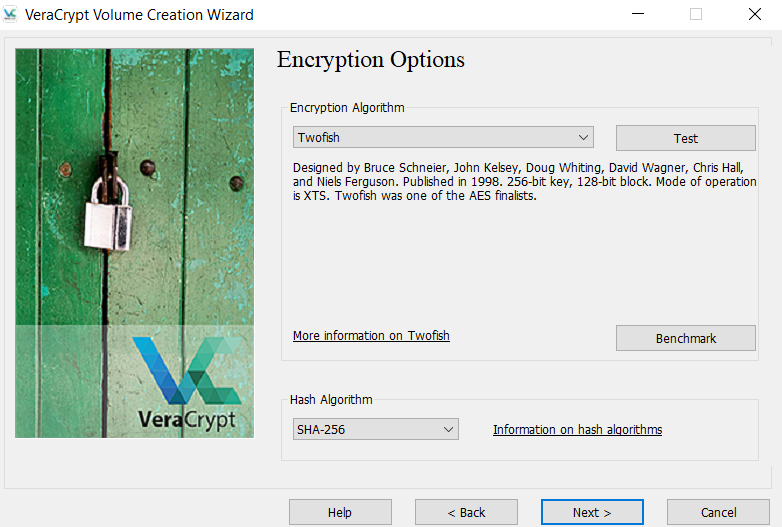Click the Encryption Algorithm group label
This screenshot has width=782, height=527.
[x=347, y=108]
